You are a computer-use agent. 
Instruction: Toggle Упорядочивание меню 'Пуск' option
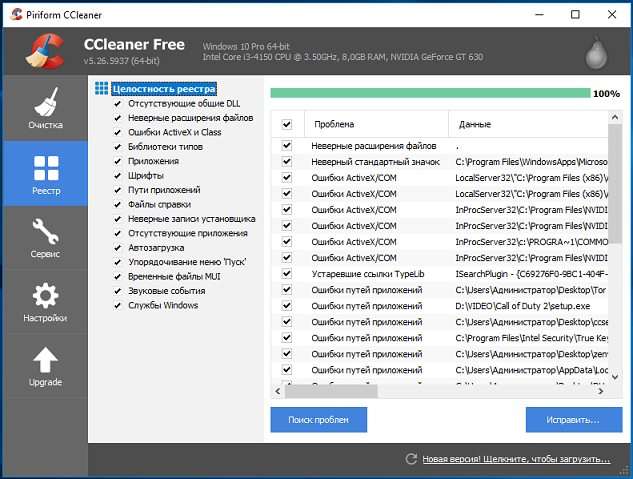click(117, 262)
